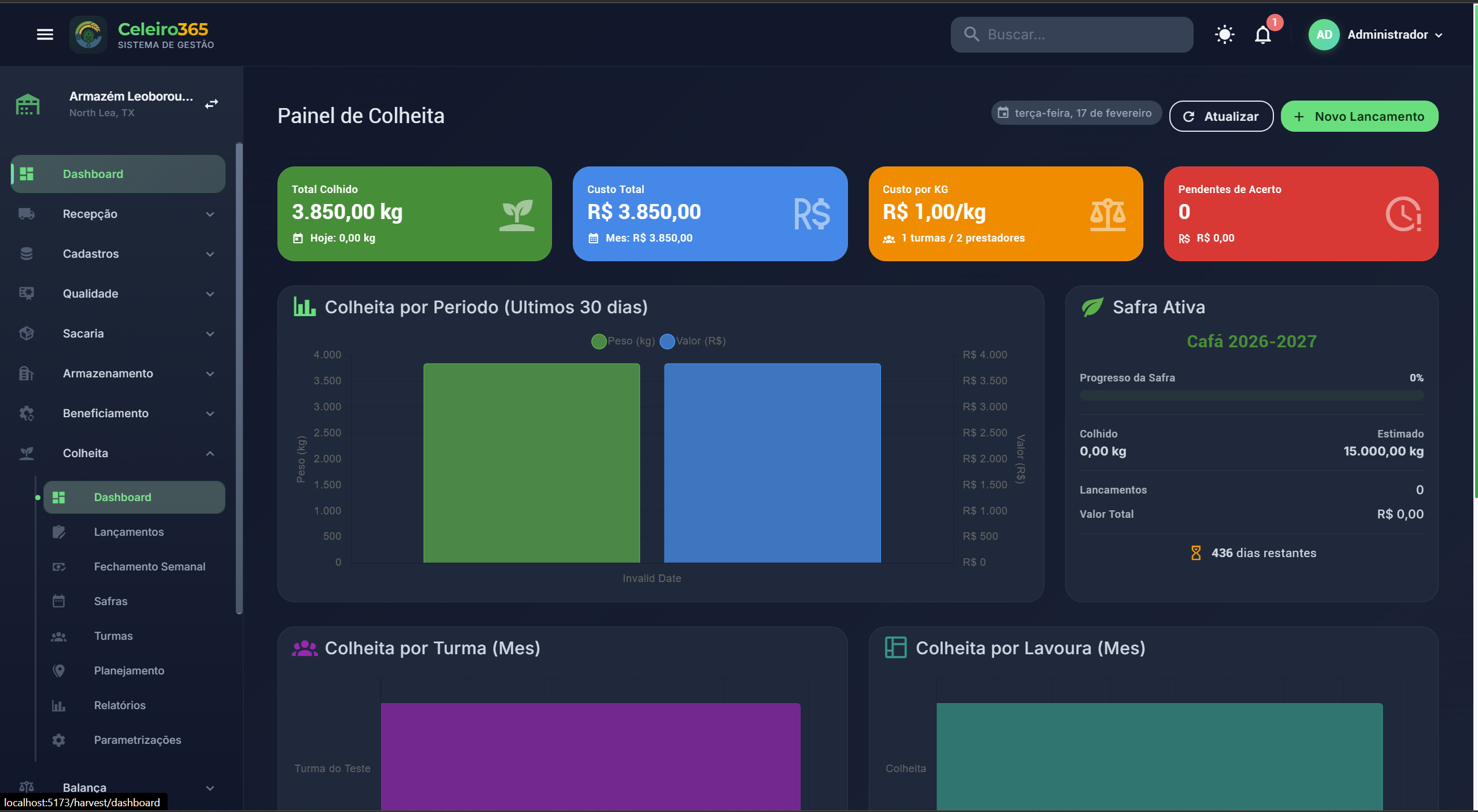Click the Novo Lancamento button
The image size is (1478, 812).
click(1359, 117)
